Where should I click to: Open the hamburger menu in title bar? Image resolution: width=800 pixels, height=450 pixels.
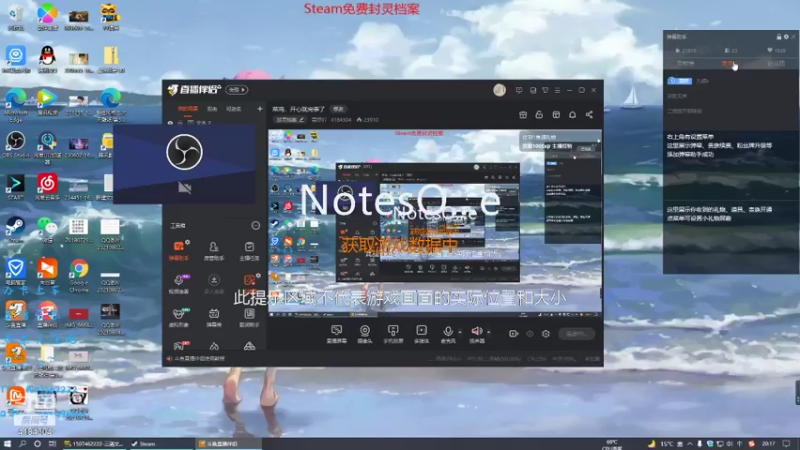click(557, 90)
